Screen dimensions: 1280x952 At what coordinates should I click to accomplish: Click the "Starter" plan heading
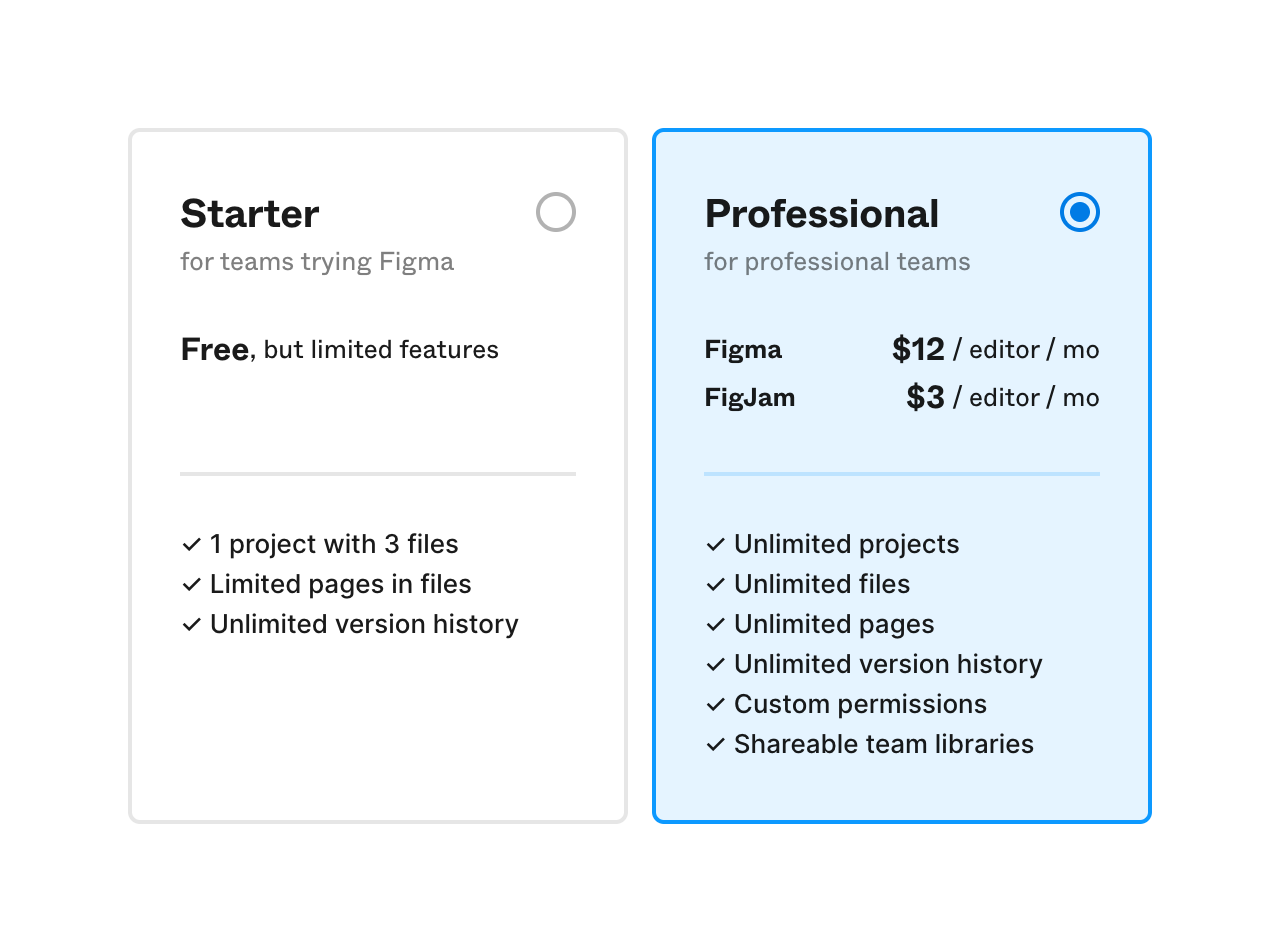[249, 213]
